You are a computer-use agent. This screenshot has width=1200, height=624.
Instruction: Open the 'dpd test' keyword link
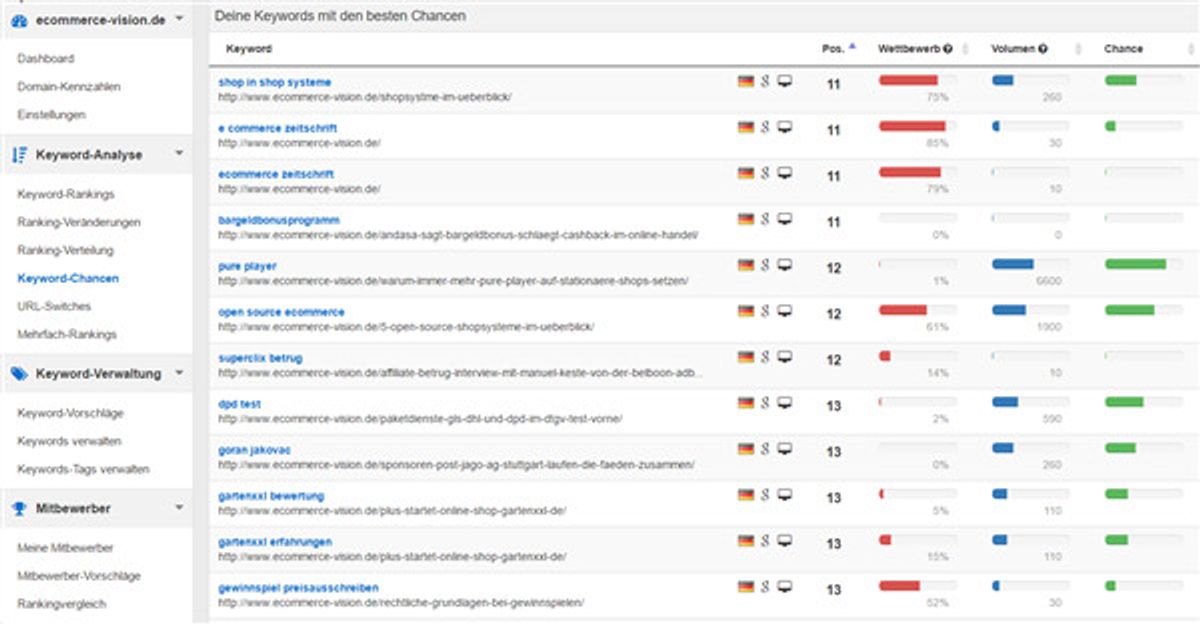240,404
